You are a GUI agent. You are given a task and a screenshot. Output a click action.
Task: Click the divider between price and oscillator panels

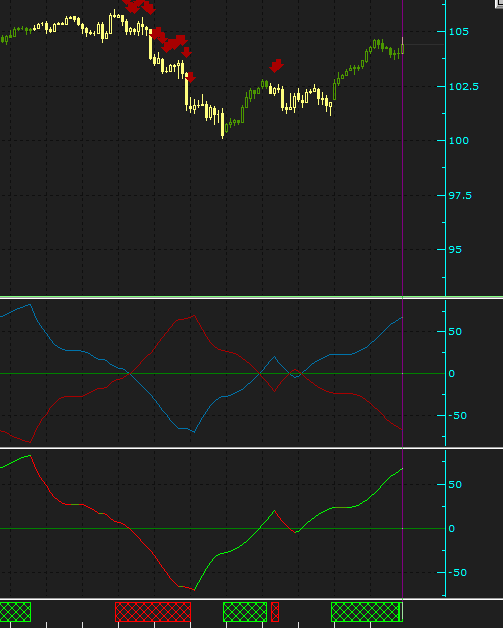tap(252, 297)
